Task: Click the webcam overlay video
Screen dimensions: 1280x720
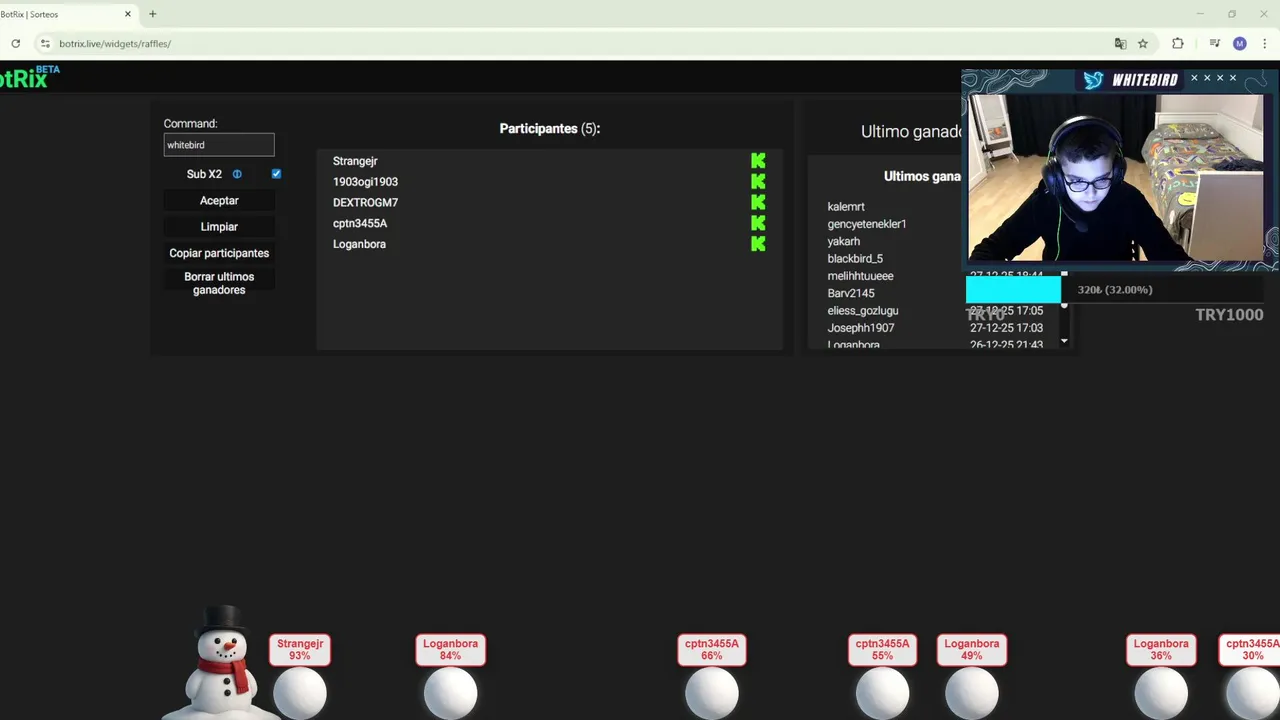Action: click(x=1116, y=177)
